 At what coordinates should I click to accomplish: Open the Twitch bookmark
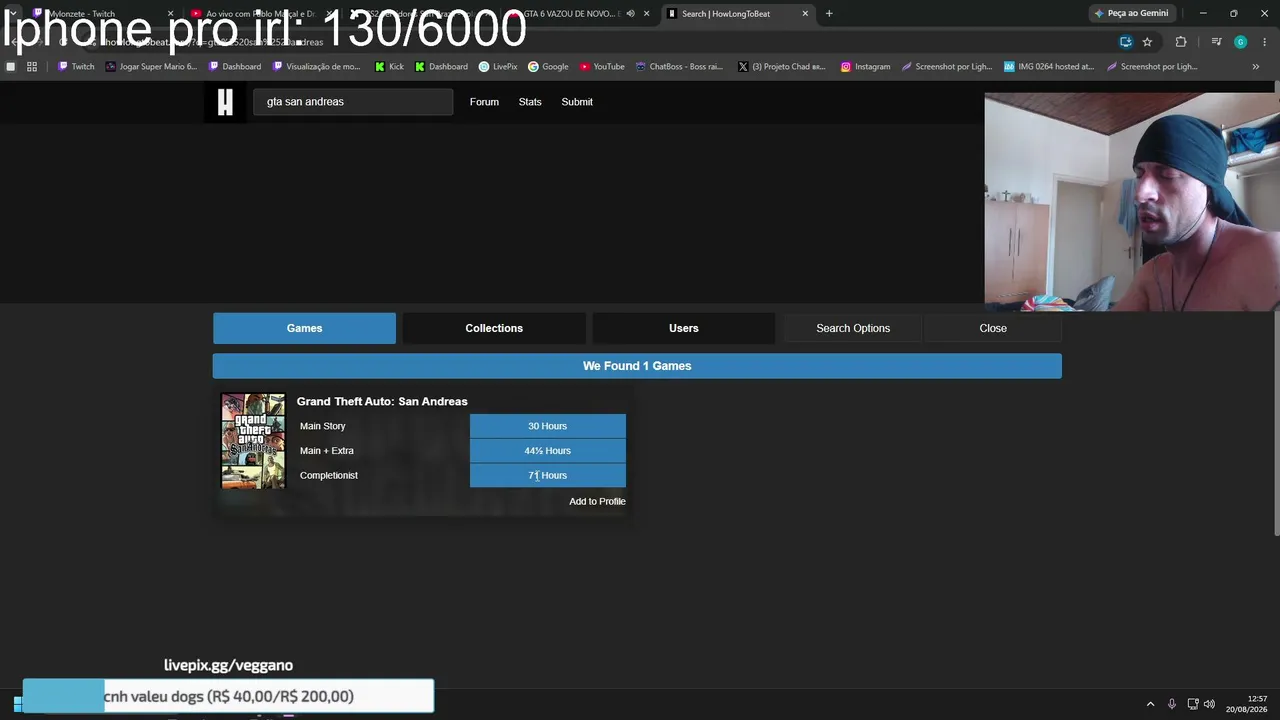[x=76, y=67]
